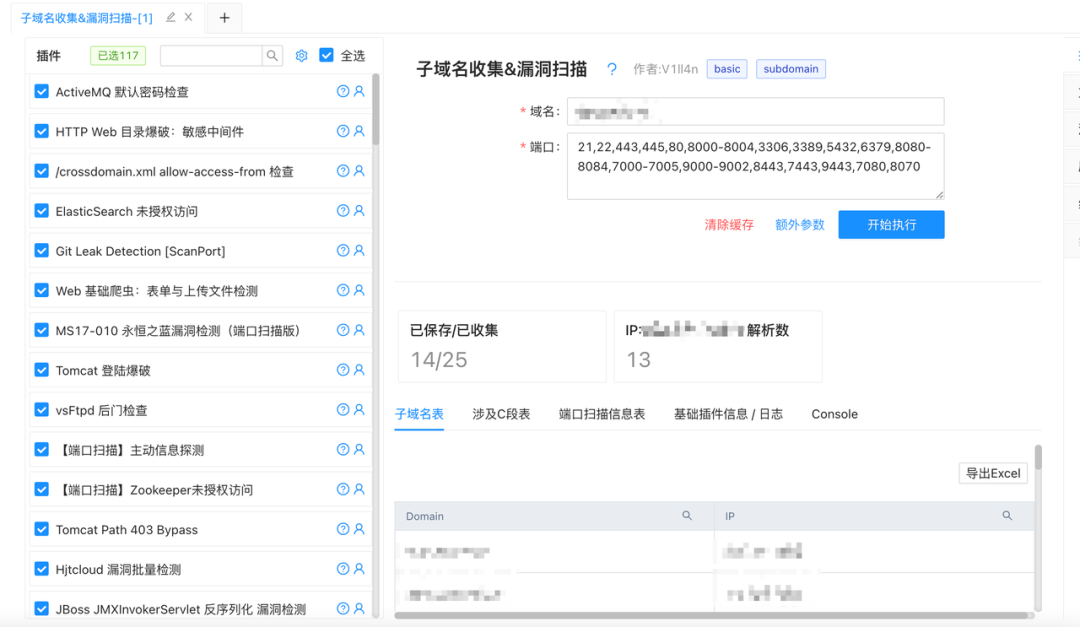
Task: Click the 解析数 value 13
Action: 638,360
